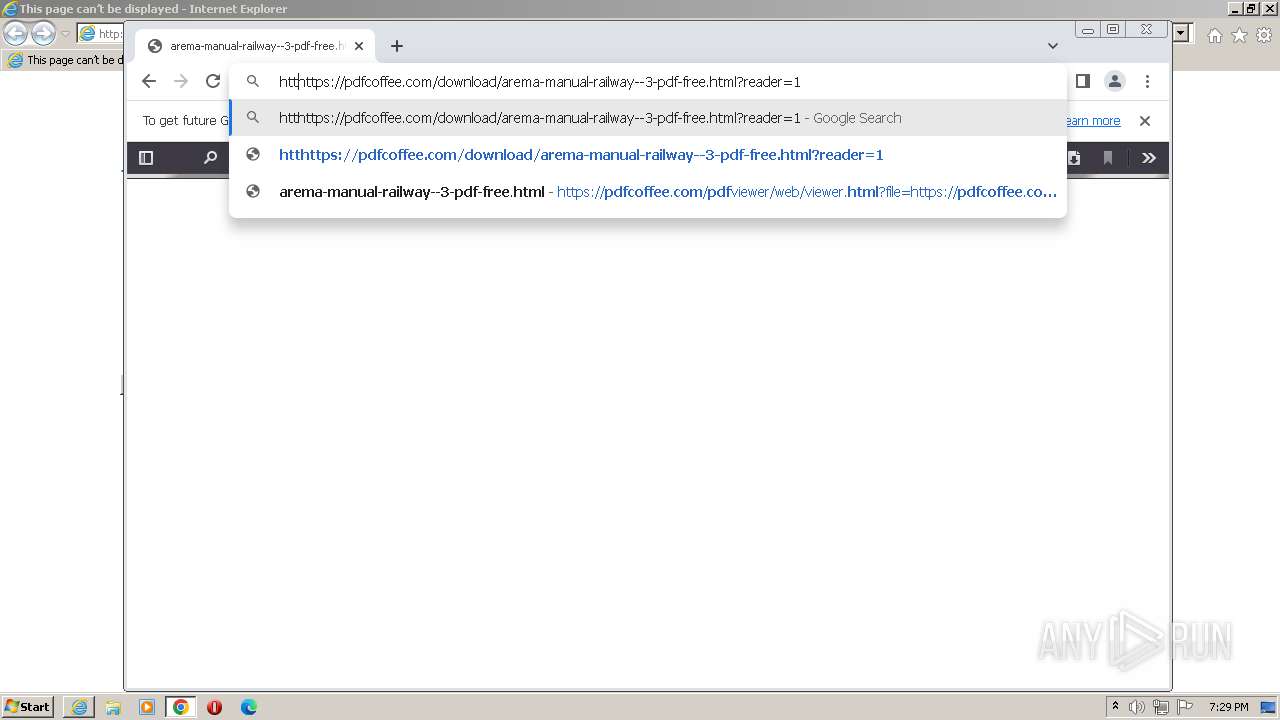
Task: Open the Windows Start menu
Action: click(x=27, y=707)
